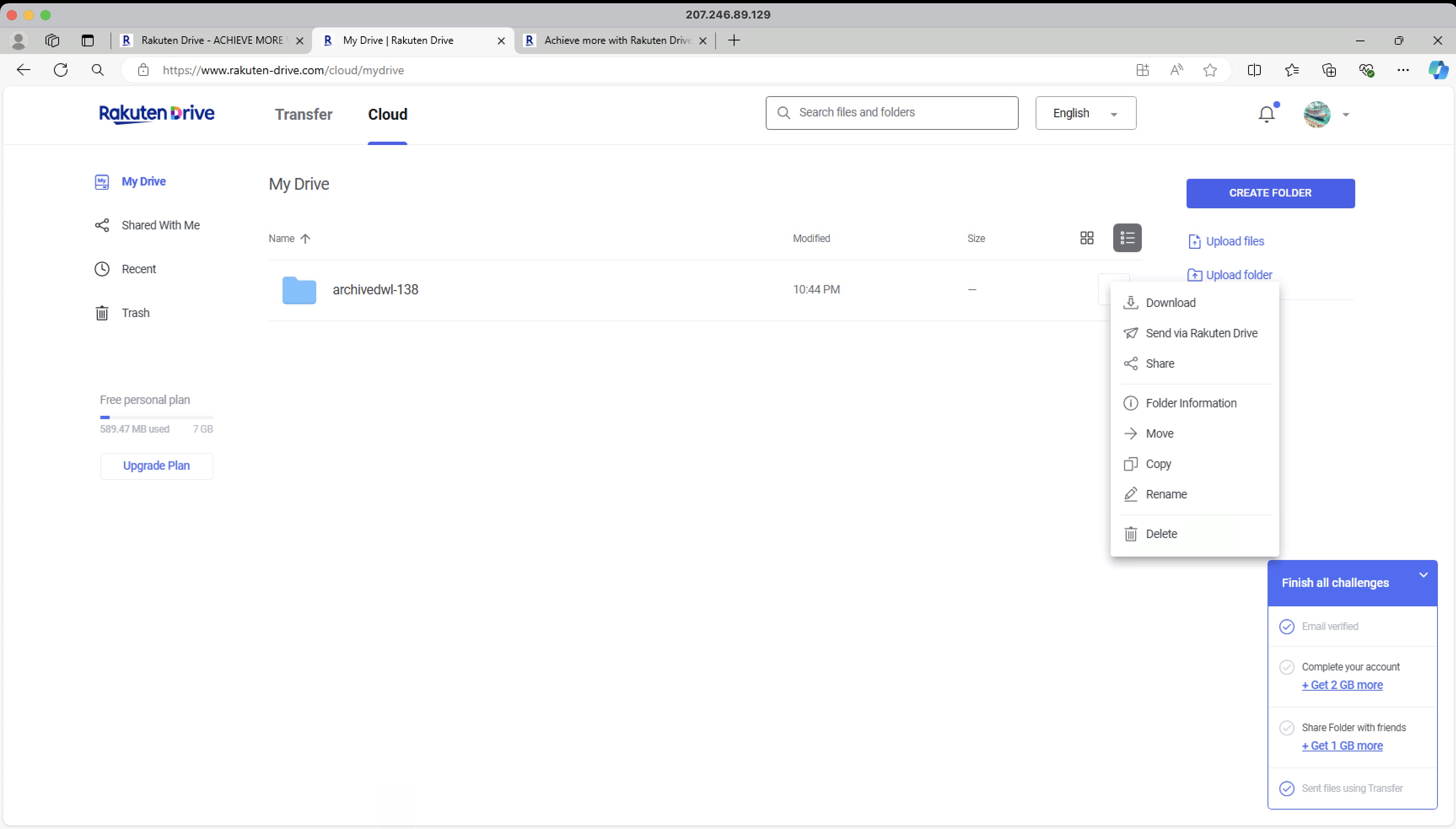Toggle grid view with the grid icon
The width and height of the screenshot is (1456, 829).
click(x=1087, y=238)
